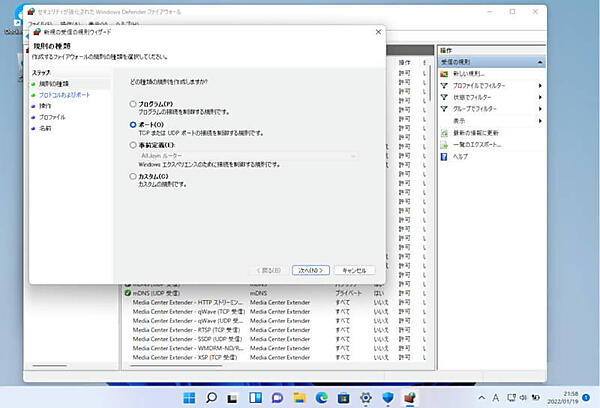Click the export list icon for 一覧のエクスポート

click(x=444, y=145)
